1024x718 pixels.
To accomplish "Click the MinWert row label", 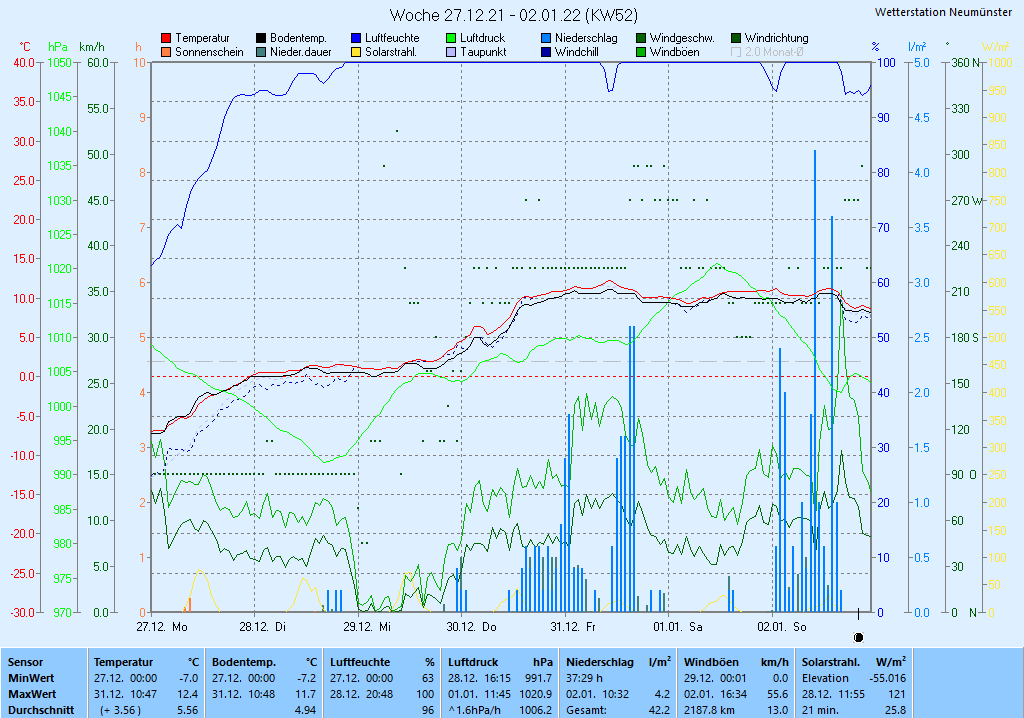I will pos(31,678).
